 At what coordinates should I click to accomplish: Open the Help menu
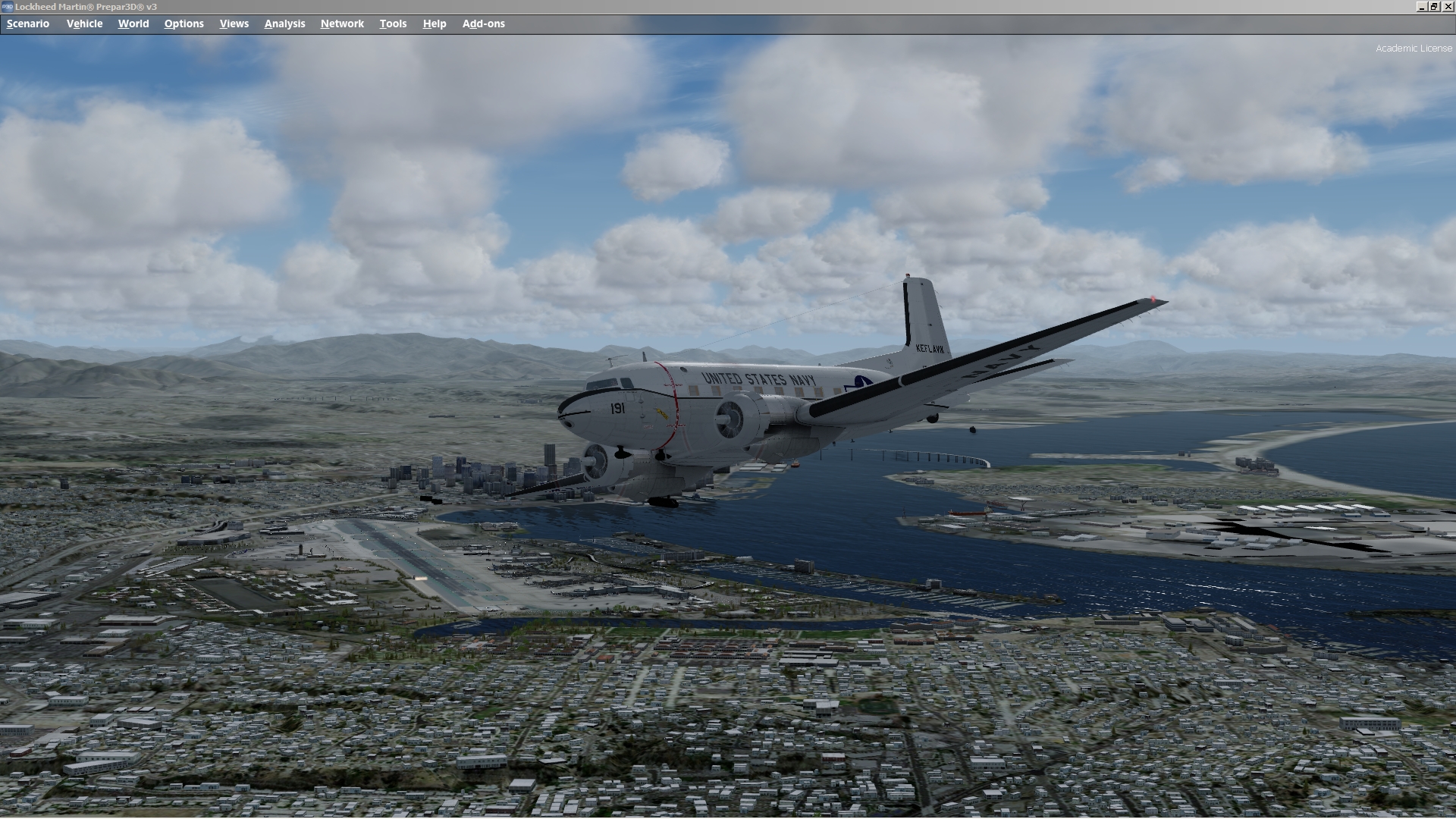pos(435,24)
